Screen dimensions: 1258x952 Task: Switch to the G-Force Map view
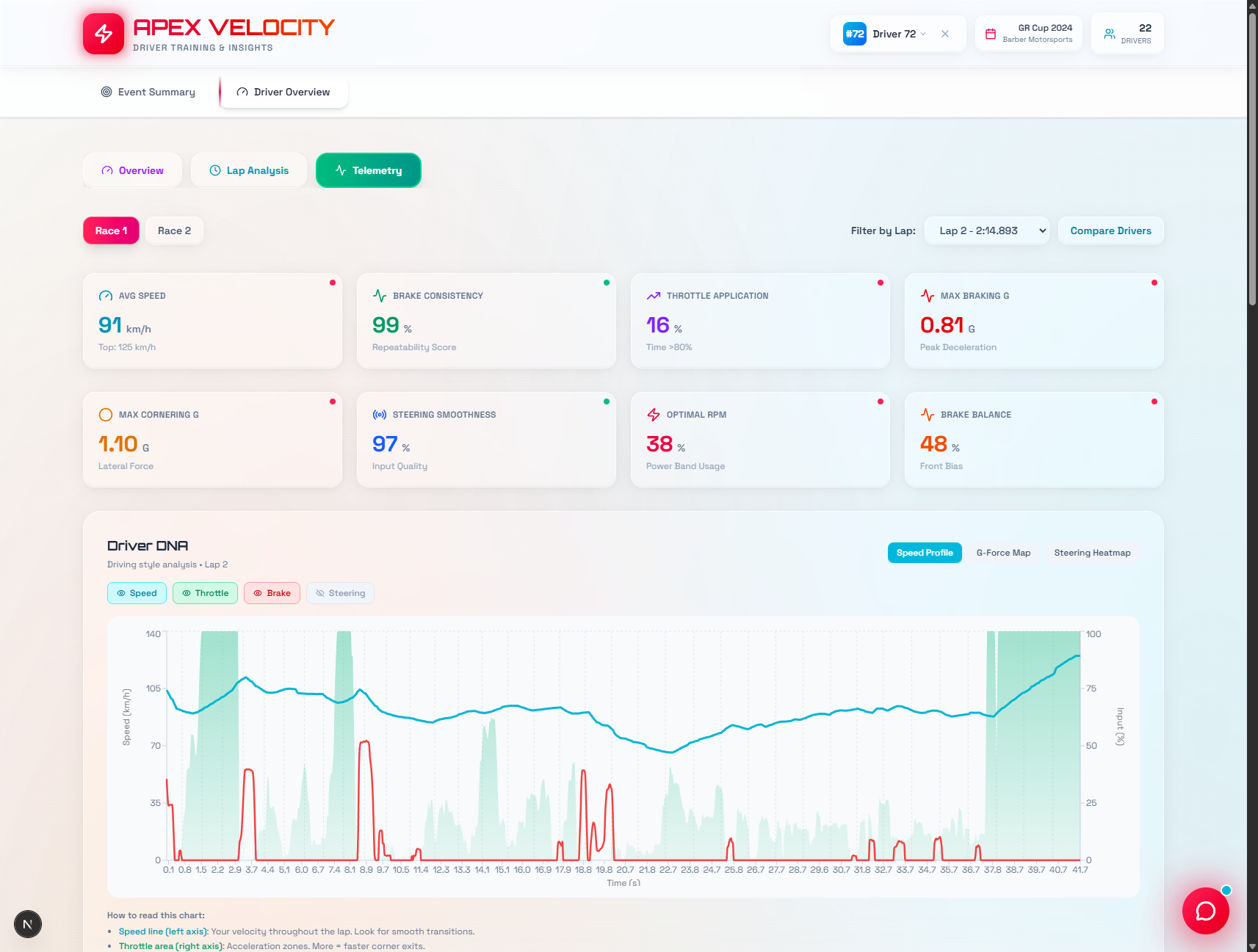[1003, 553]
